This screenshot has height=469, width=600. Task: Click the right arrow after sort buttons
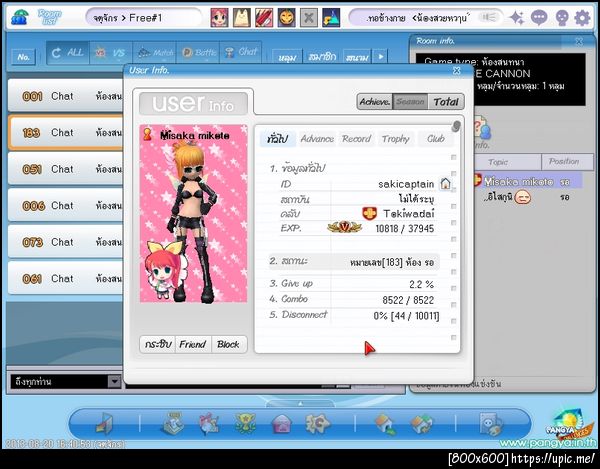380,57
